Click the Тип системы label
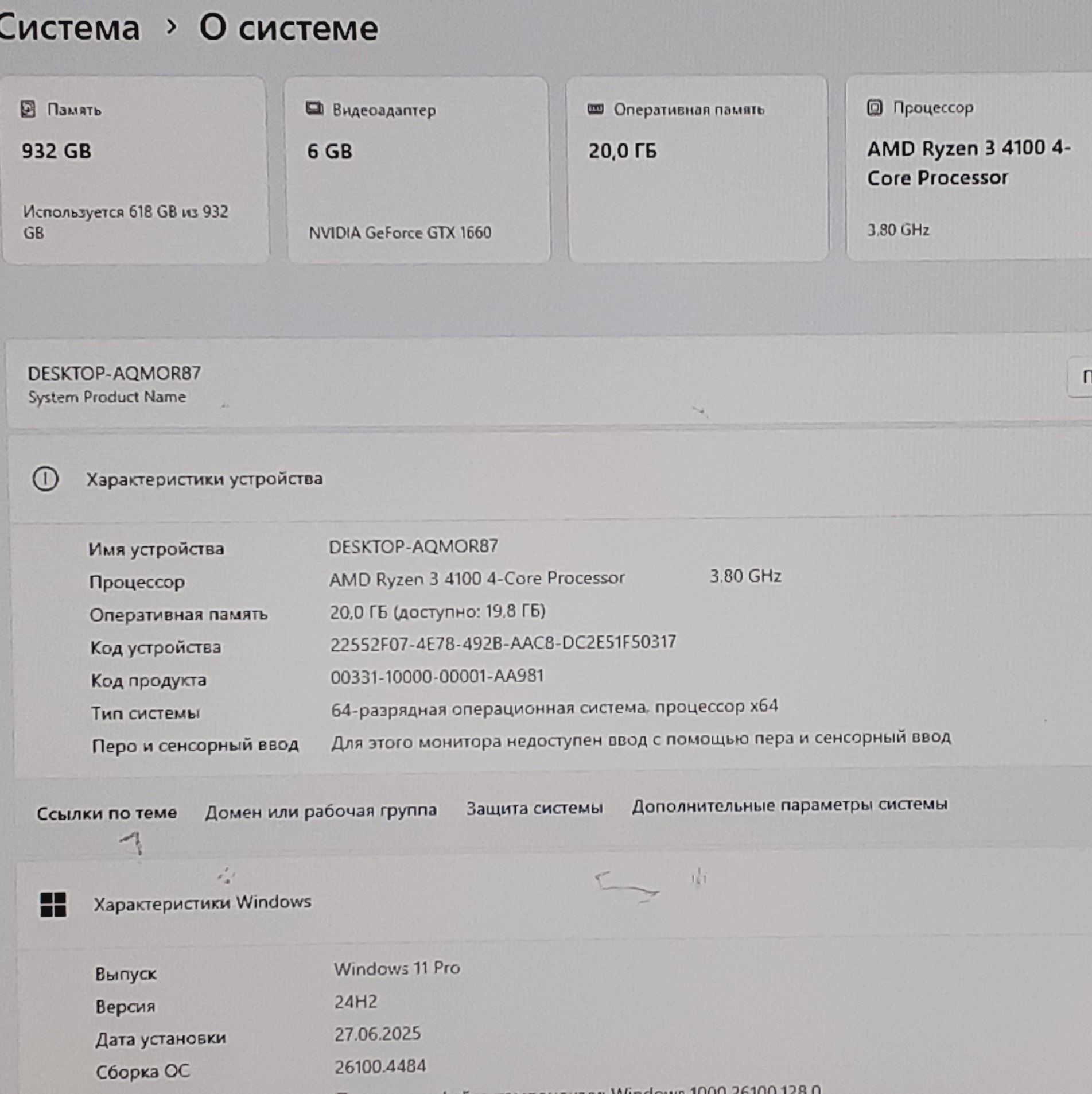The height and width of the screenshot is (1094, 1092). point(145,713)
